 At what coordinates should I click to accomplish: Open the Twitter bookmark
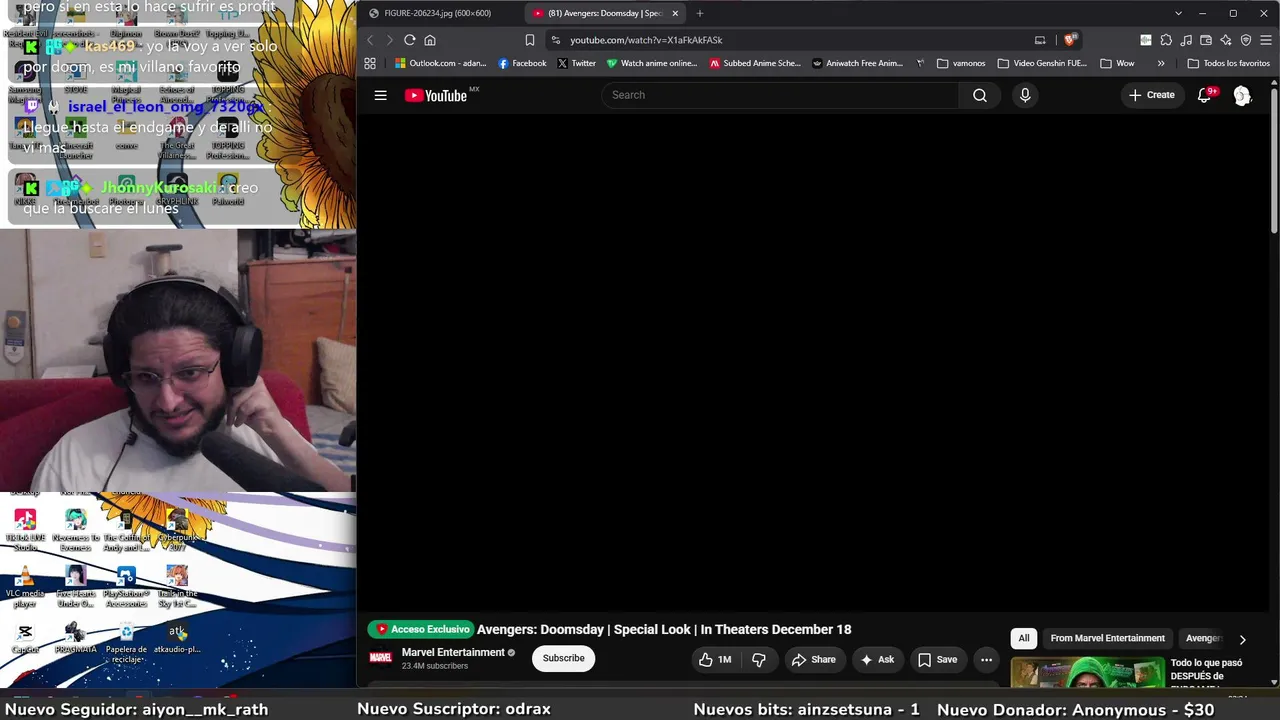[x=576, y=63]
